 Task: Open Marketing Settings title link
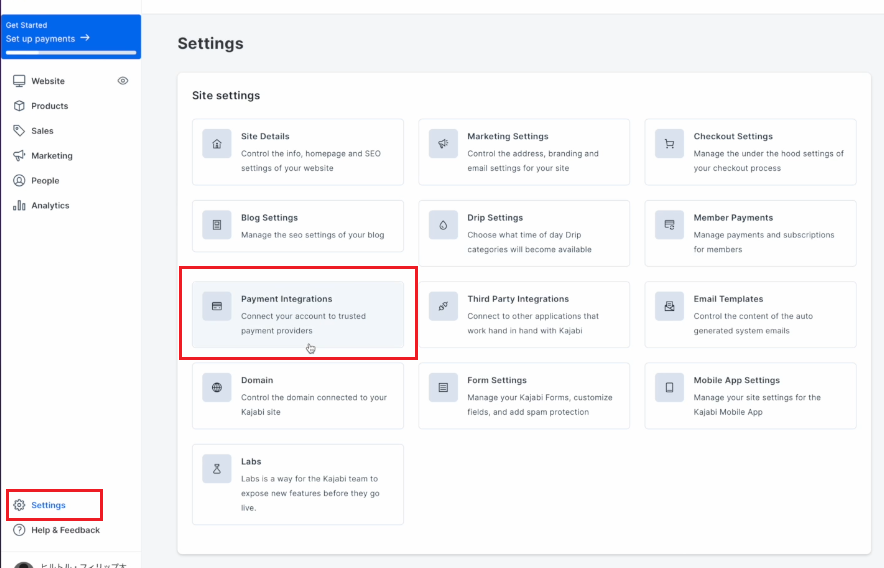click(x=507, y=137)
